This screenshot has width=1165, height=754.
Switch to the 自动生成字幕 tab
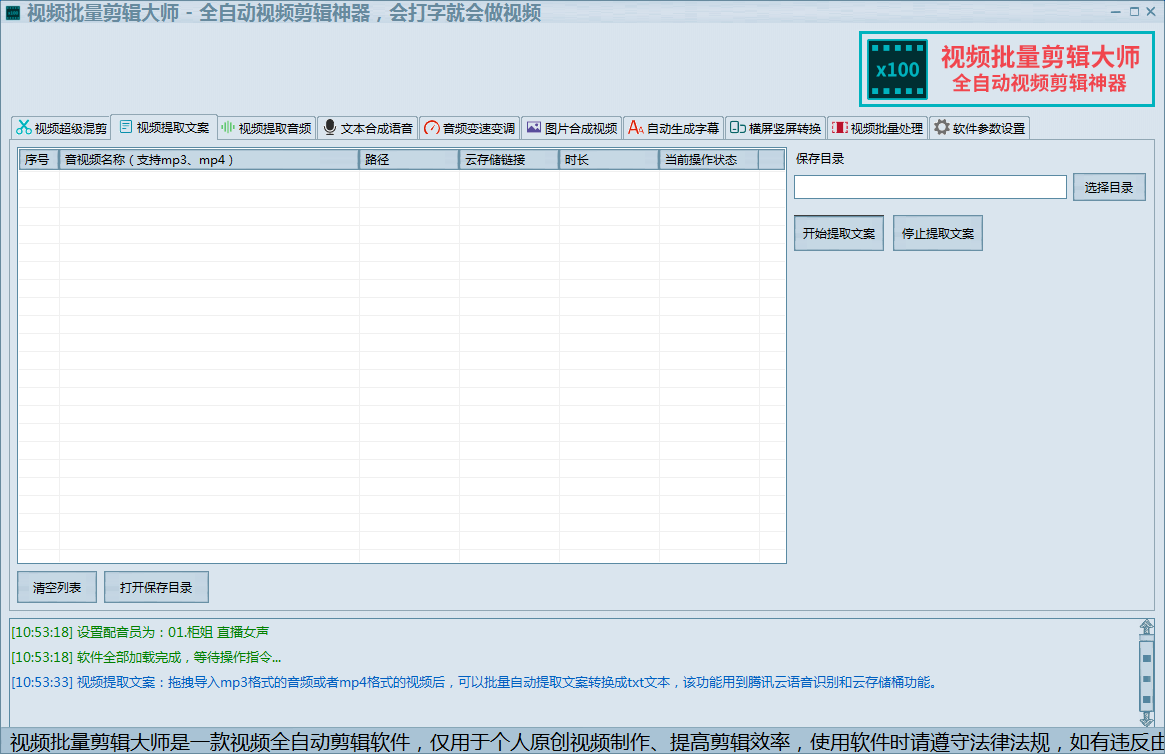[x=674, y=128]
